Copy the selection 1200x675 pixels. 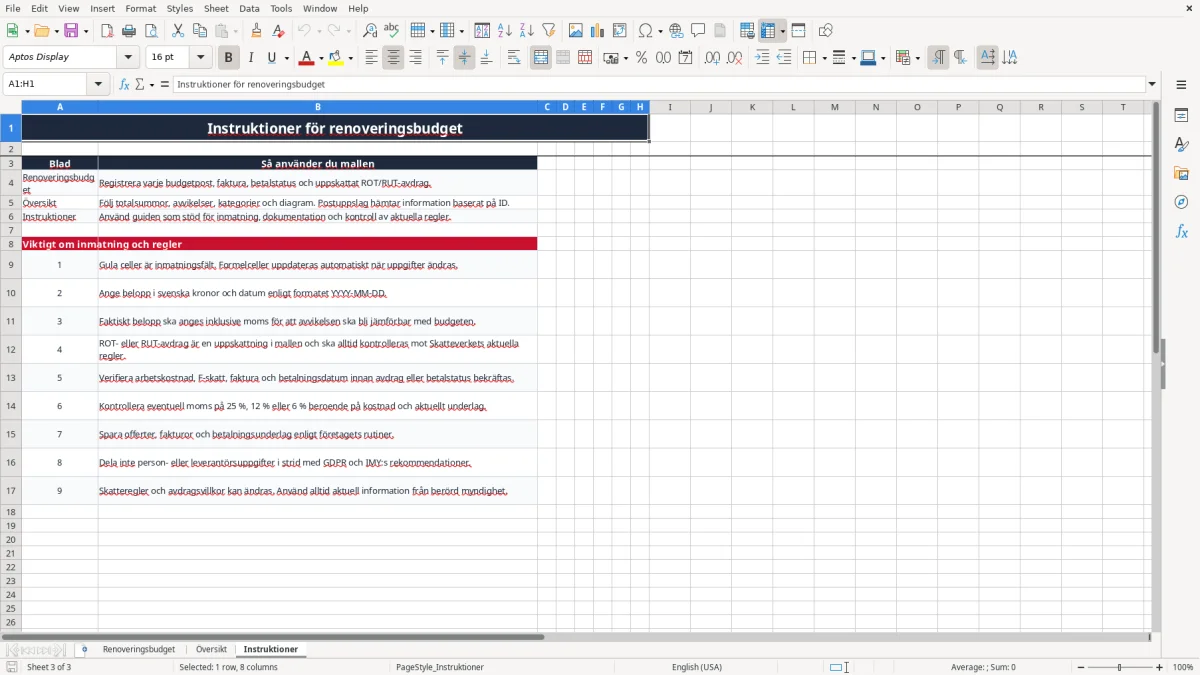(x=200, y=31)
